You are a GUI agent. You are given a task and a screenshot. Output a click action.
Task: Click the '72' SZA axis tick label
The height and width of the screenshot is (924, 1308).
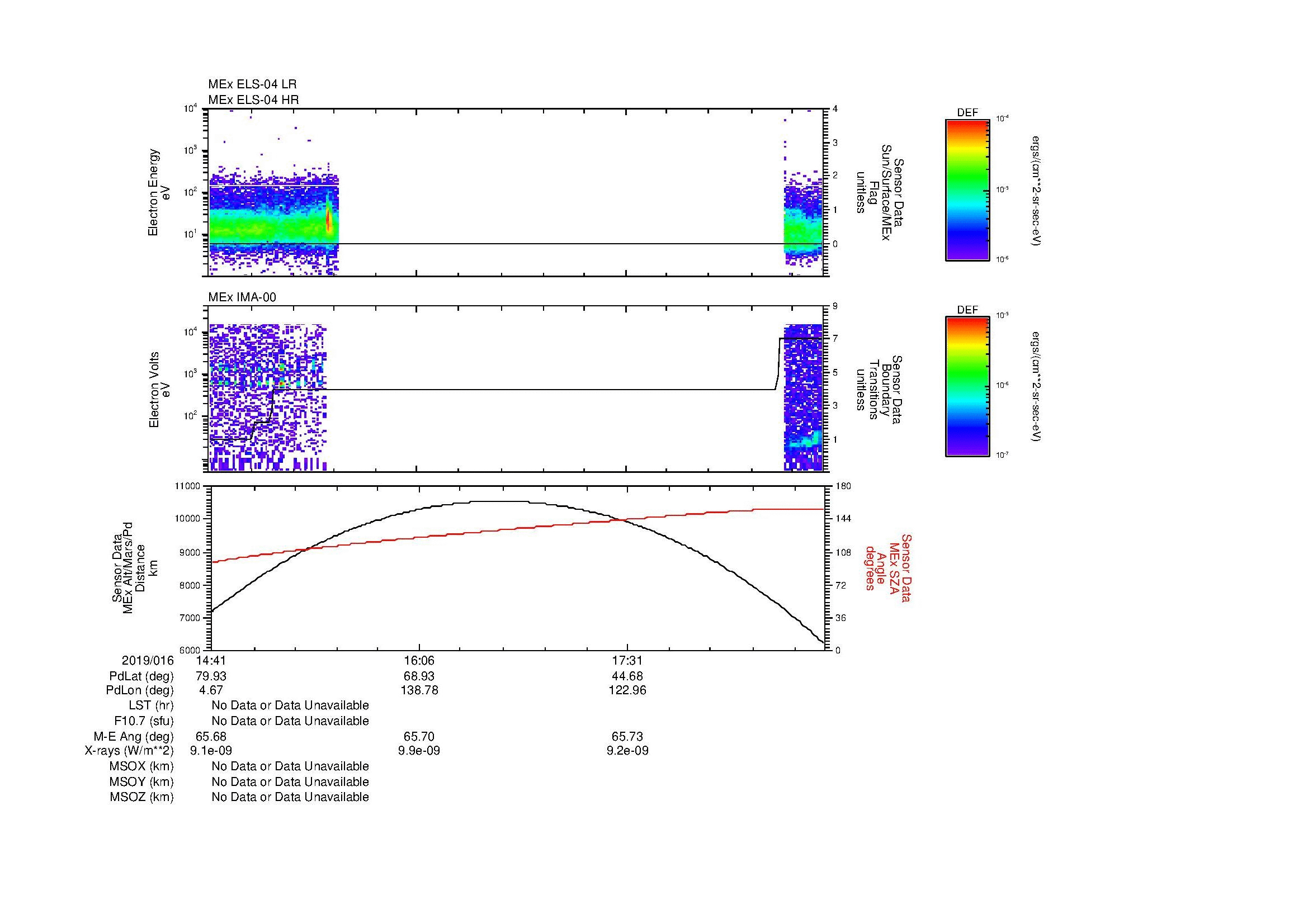click(x=840, y=585)
